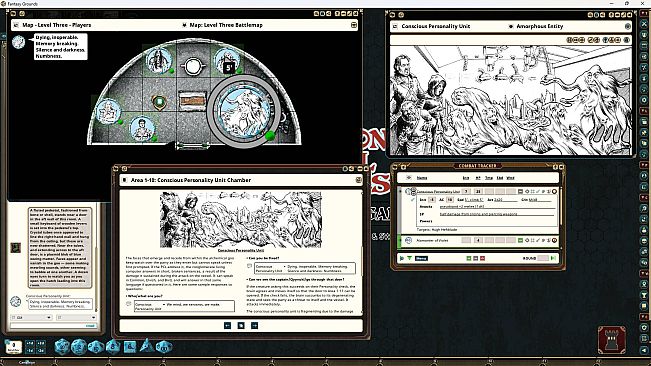
Task: Click chat bubble icon beside 'We mind' text
Action: tap(129, 304)
